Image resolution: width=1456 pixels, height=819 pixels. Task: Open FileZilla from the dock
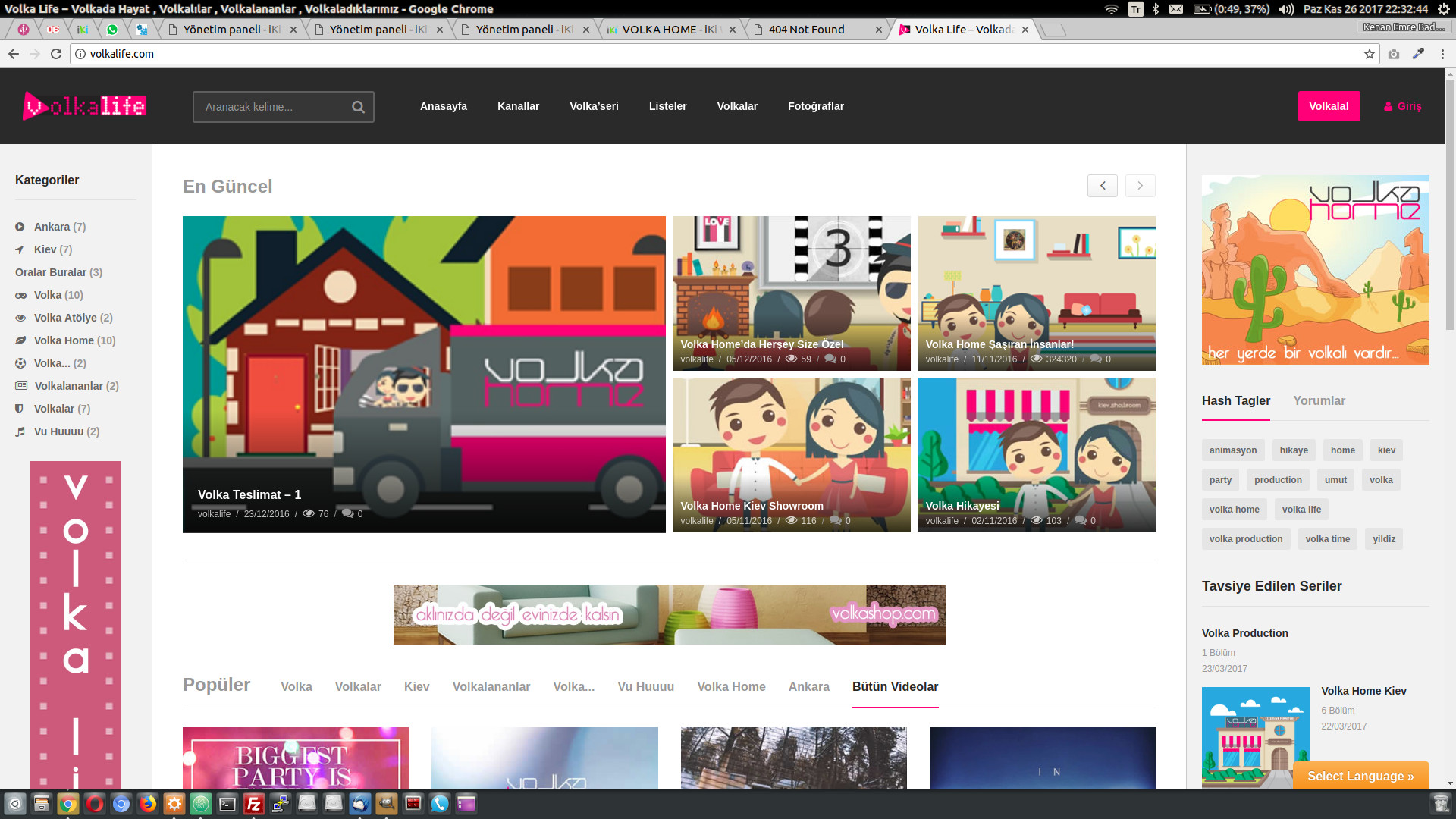pyautogui.click(x=253, y=804)
